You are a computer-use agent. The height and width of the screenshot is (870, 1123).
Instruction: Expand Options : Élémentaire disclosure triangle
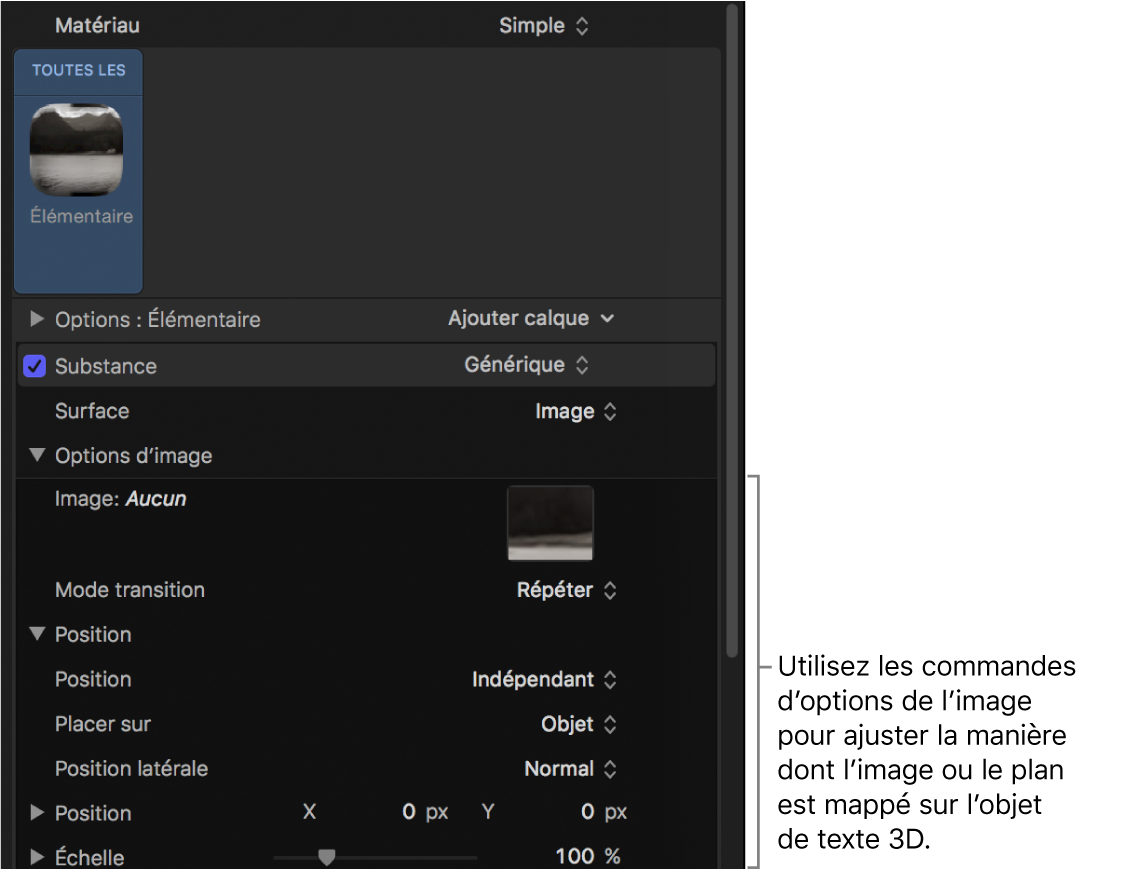tap(37, 320)
